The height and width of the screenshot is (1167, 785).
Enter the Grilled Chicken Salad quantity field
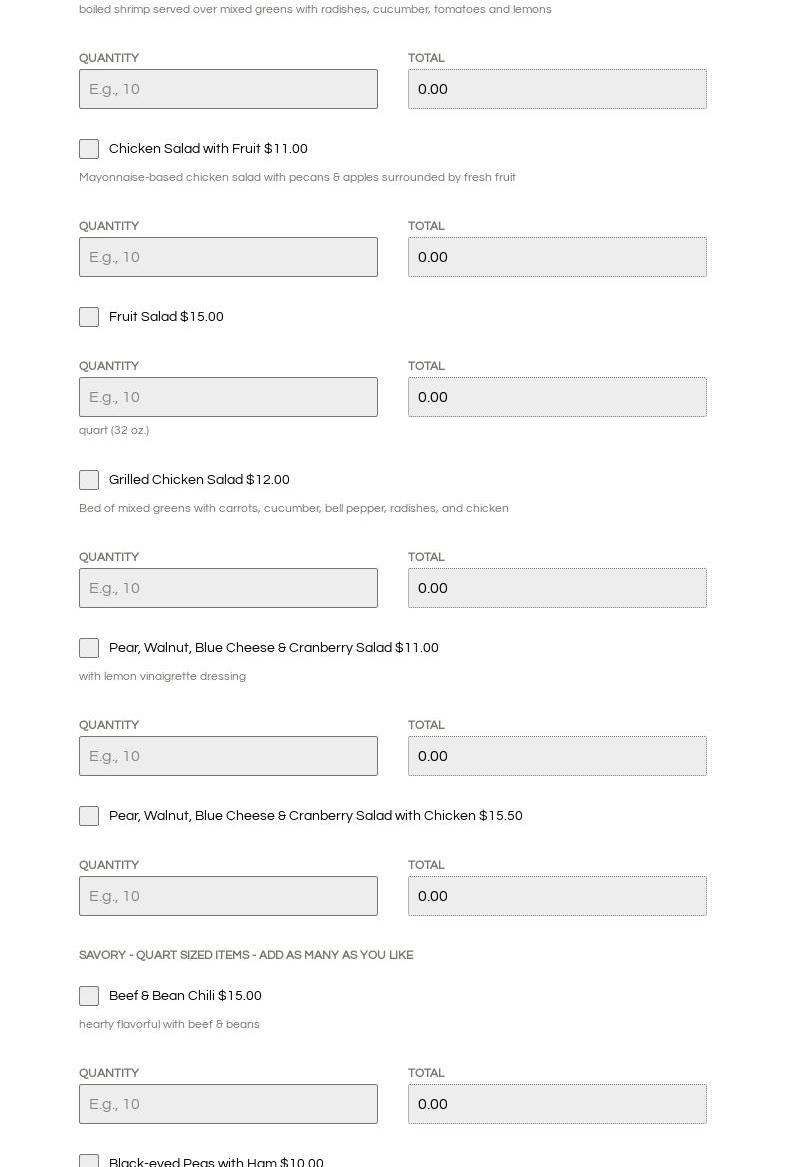(x=228, y=588)
